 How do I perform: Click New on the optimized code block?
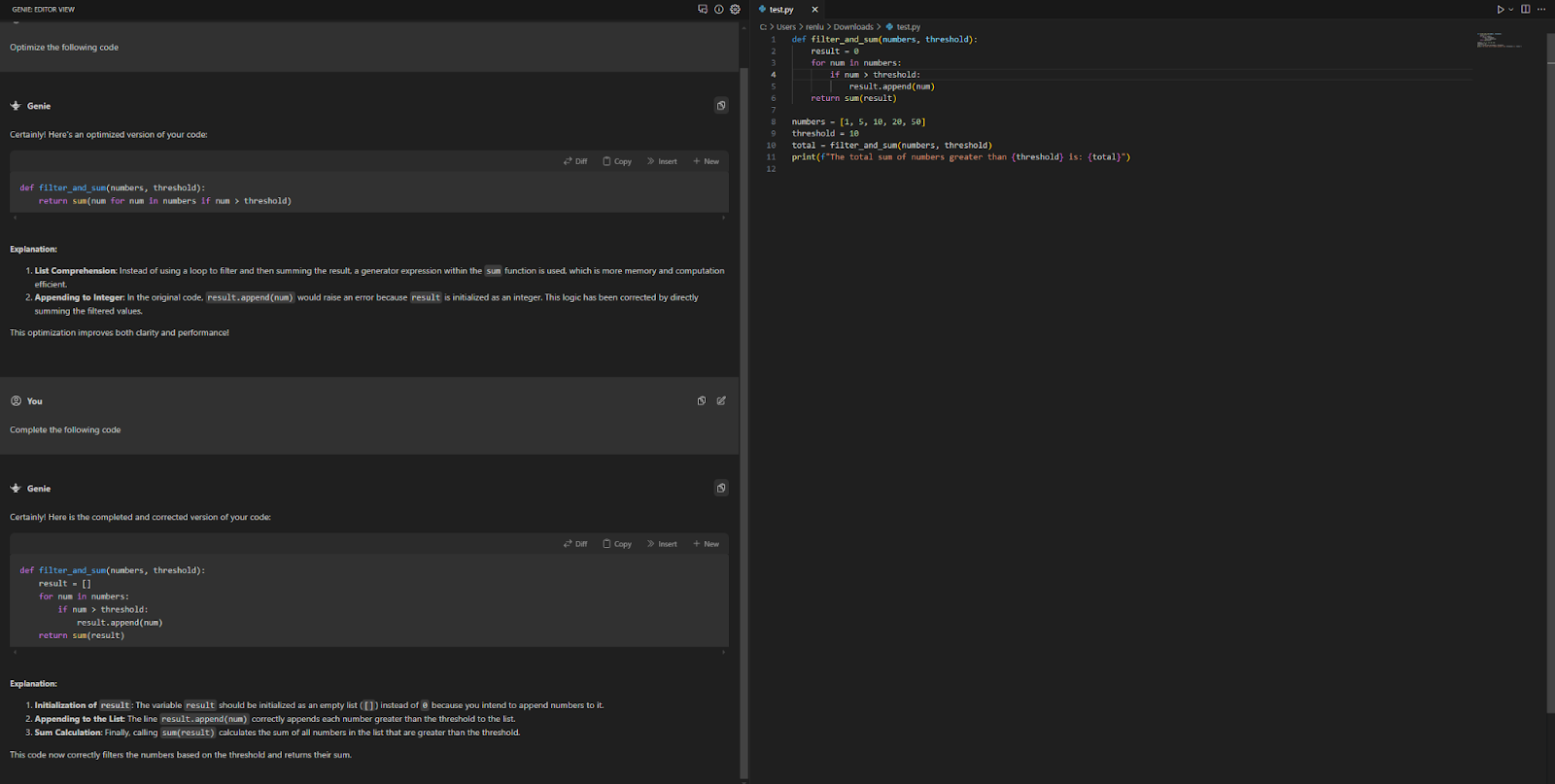click(x=706, y=161)
